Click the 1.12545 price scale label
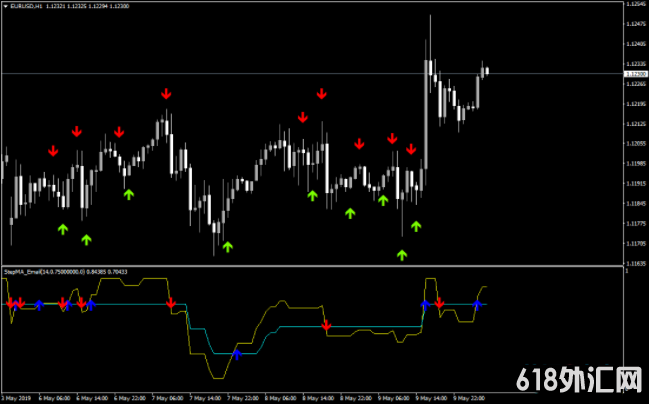Viewport: 649px width, 404px height. click(634, 4)
